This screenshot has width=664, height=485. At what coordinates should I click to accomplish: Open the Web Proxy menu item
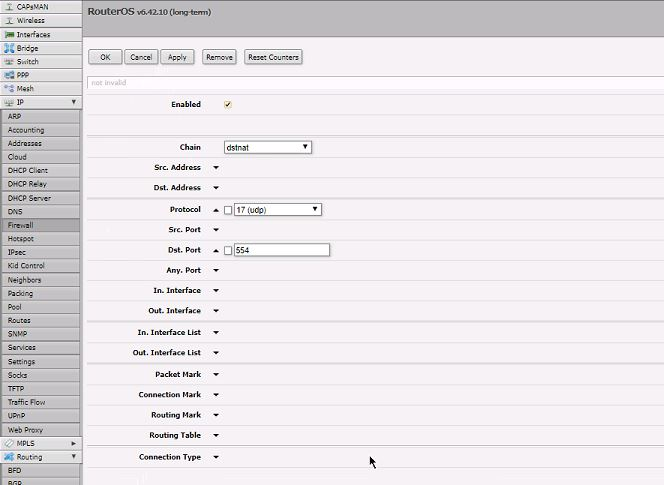[x=41, y=430]
